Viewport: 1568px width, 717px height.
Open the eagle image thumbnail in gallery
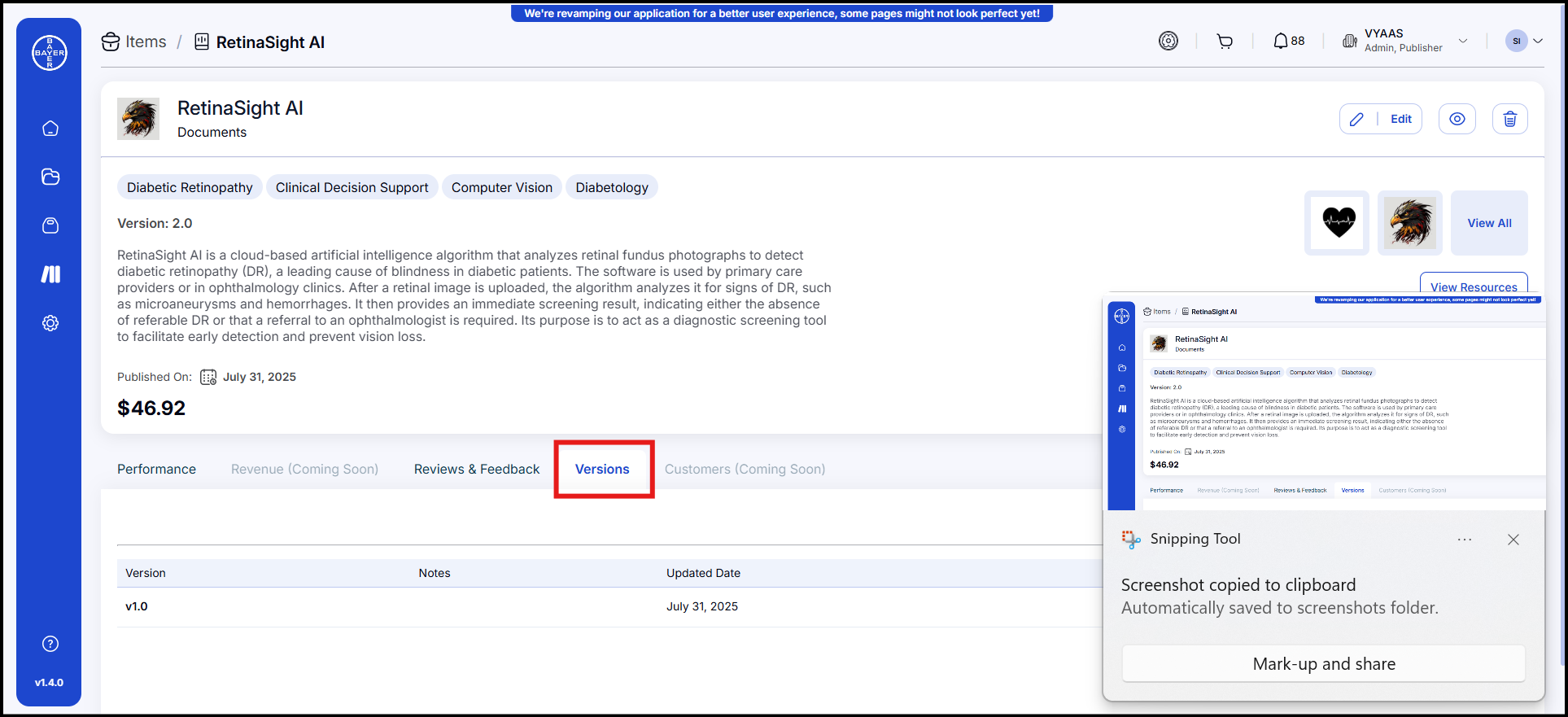[x=1410, y=223]
